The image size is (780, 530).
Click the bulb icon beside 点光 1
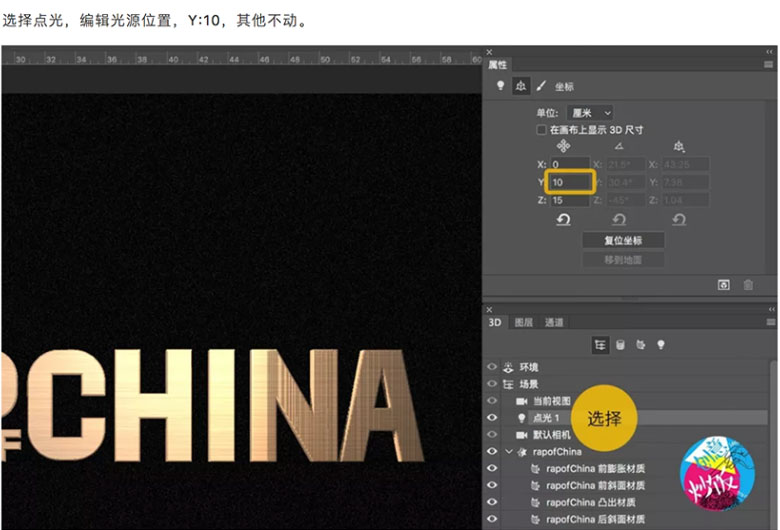pos(521,418)
